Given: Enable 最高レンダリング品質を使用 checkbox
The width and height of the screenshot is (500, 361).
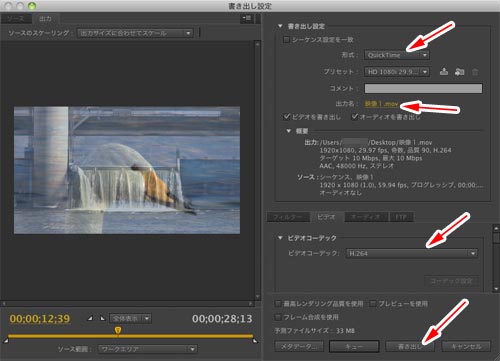Looking at the screenshot, I should pos(278,304).
